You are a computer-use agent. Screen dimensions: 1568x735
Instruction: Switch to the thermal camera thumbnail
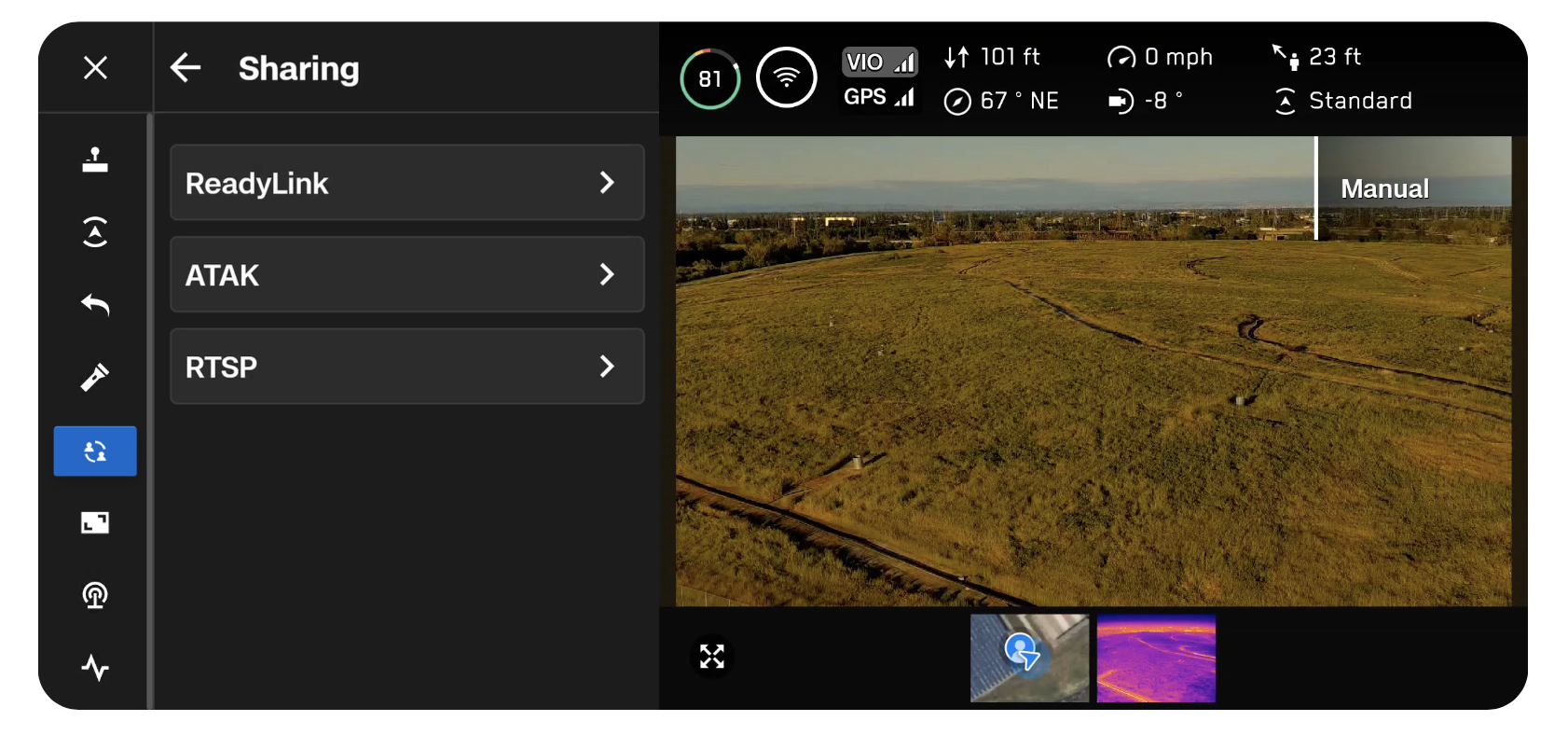tap(1156, 658)
